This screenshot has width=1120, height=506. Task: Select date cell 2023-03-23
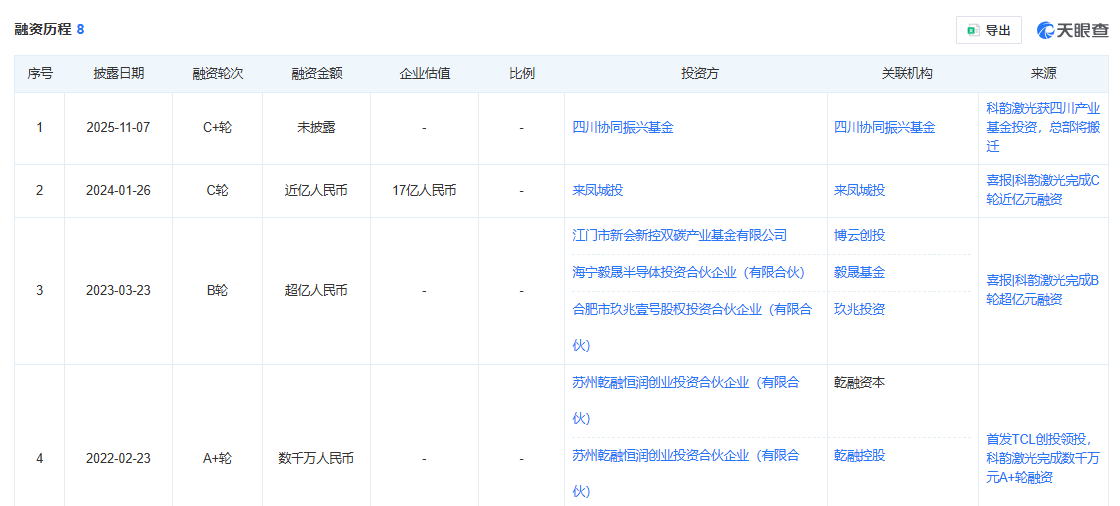(x=119, y=291)
